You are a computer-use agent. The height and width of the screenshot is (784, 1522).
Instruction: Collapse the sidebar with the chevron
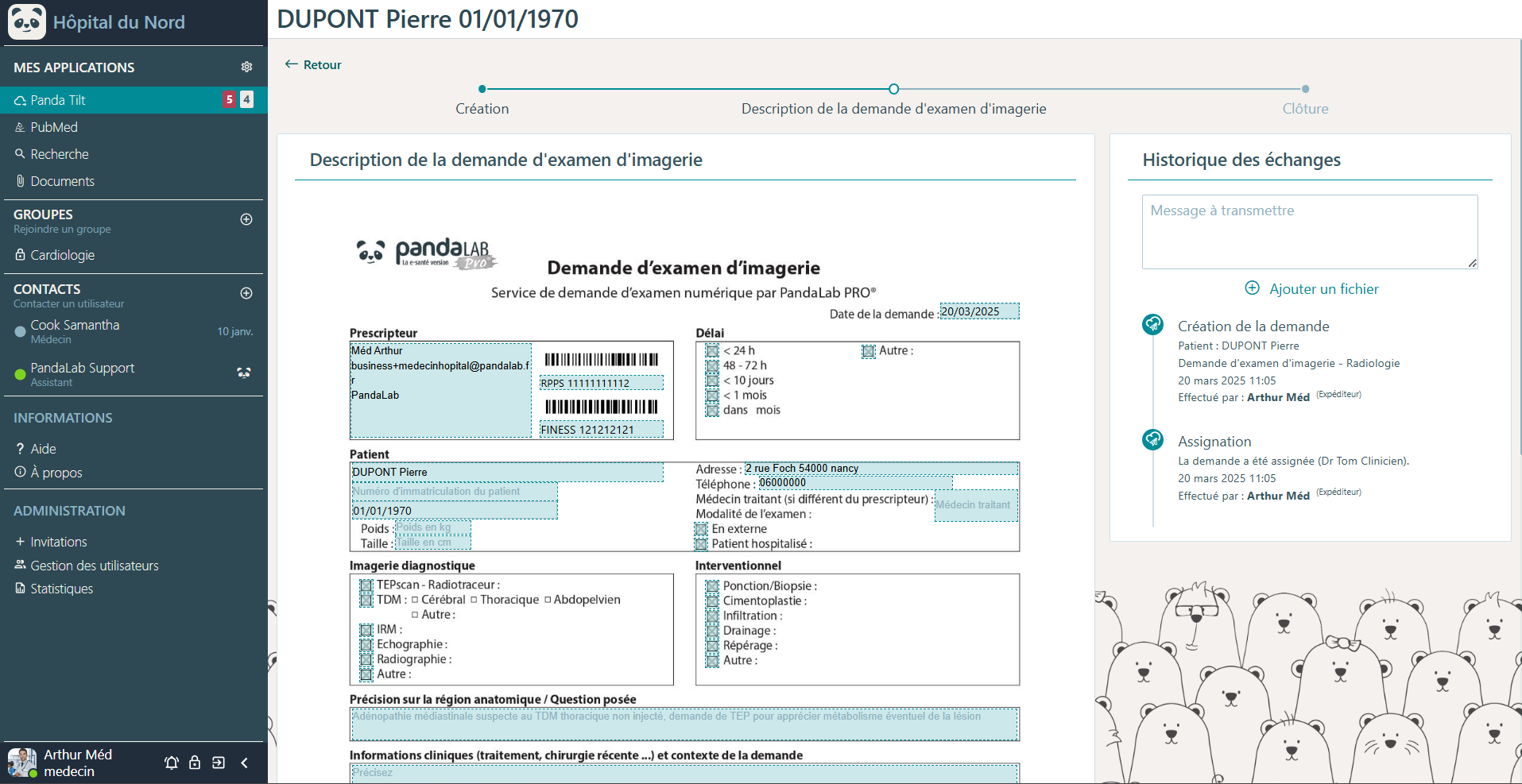[244, 763]
